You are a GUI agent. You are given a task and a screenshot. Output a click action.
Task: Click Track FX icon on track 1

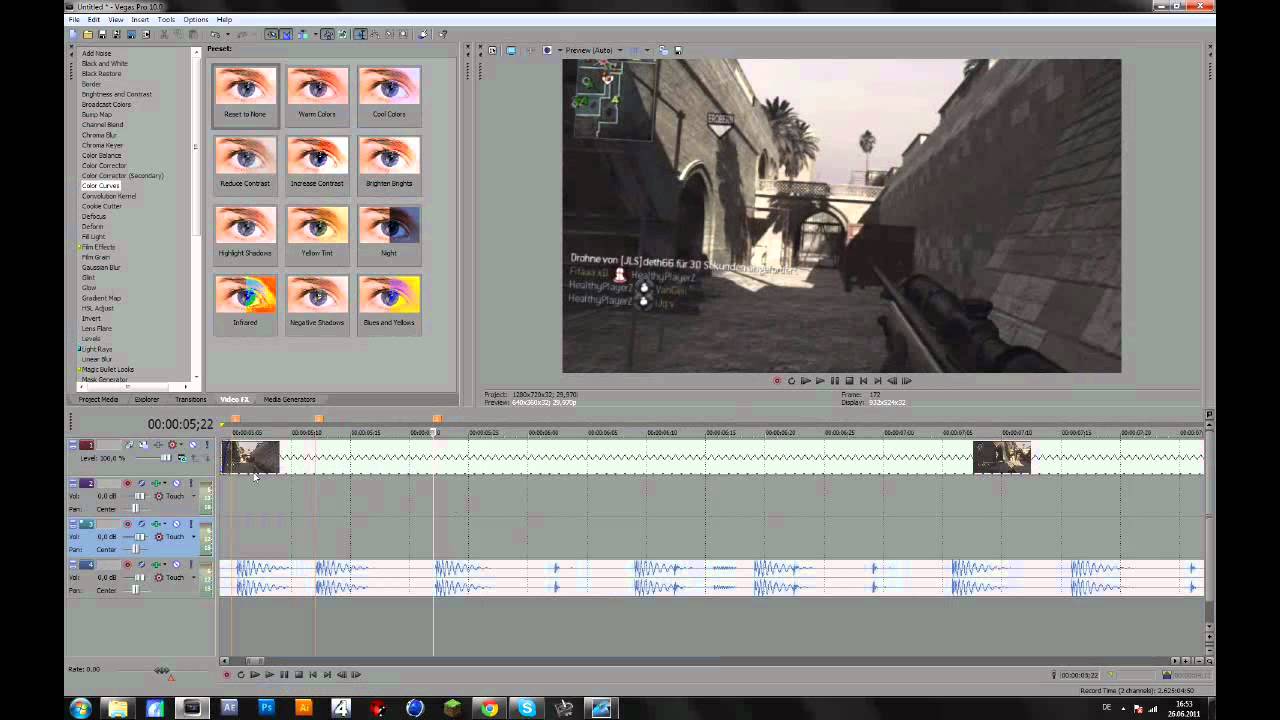(158, 445)
